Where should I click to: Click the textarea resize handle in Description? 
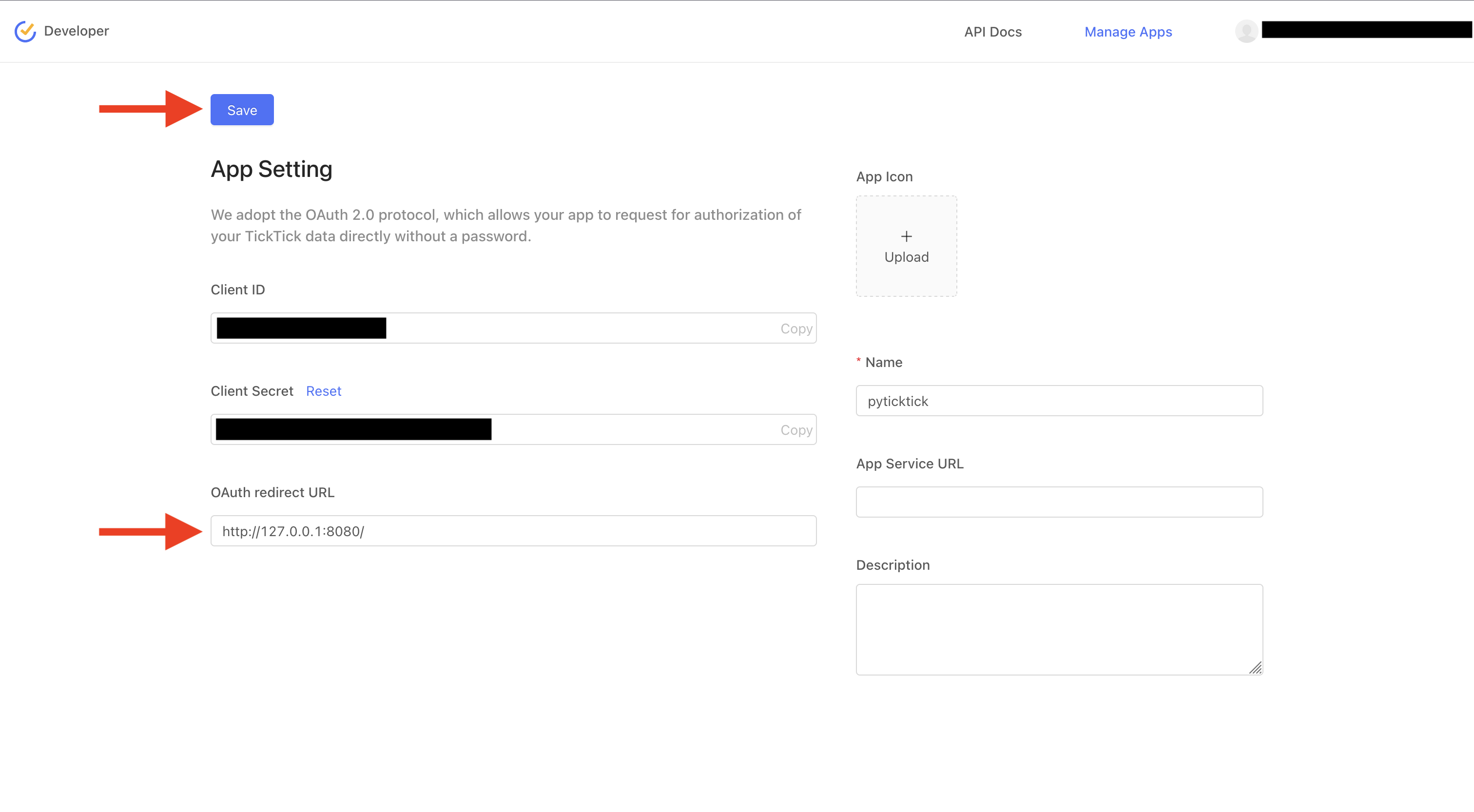[x=1256, y=668]
